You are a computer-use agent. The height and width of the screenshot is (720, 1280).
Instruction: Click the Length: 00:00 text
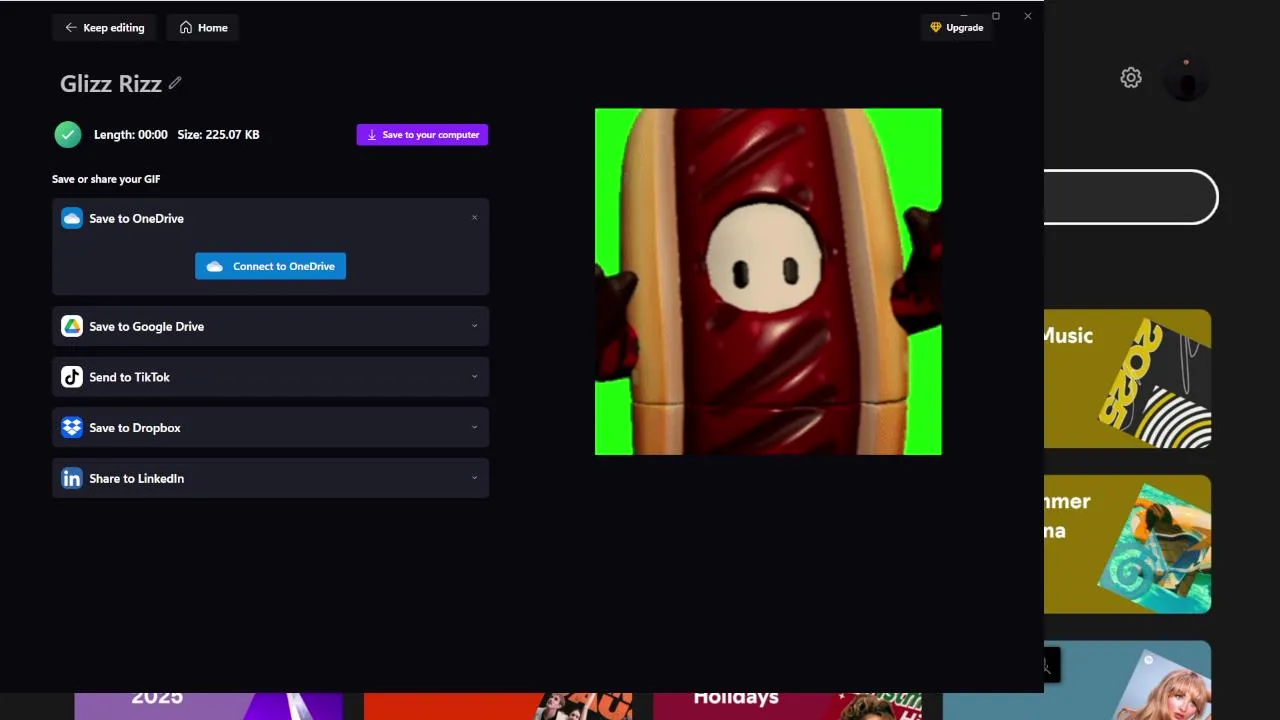coord(131,135)
